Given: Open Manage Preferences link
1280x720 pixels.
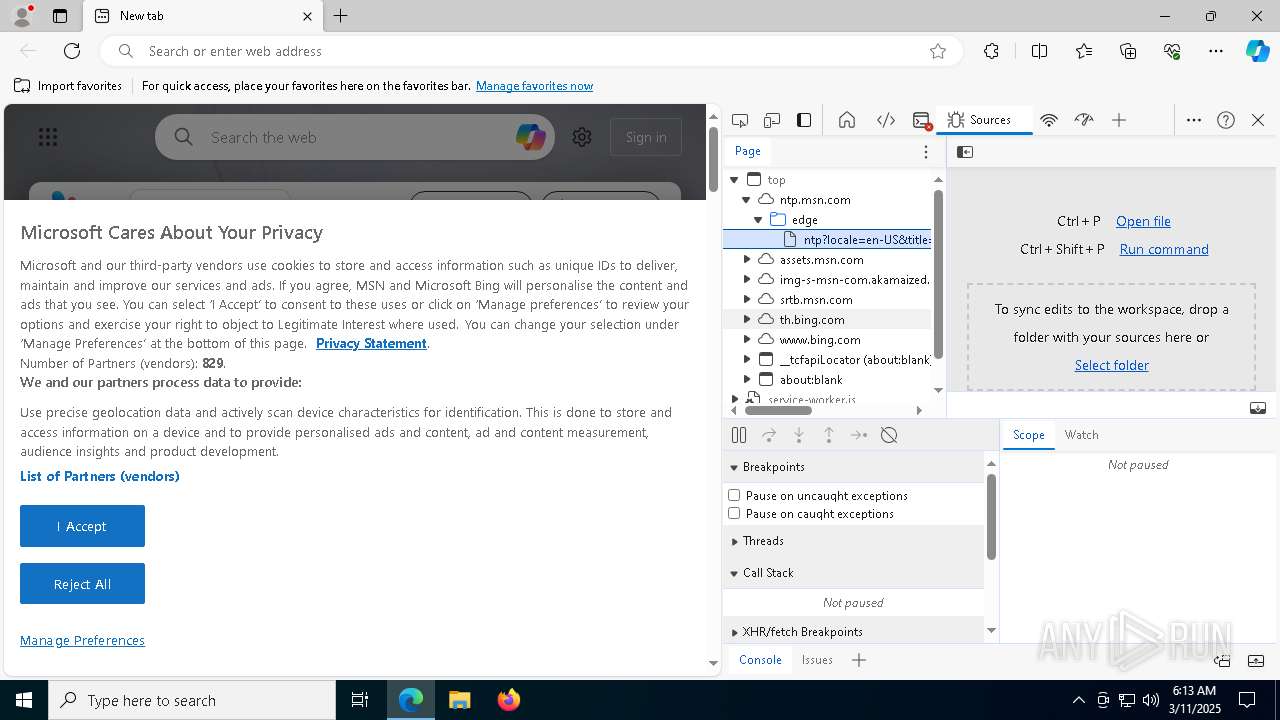Looking at the screenshot, I should click(82, 640).
